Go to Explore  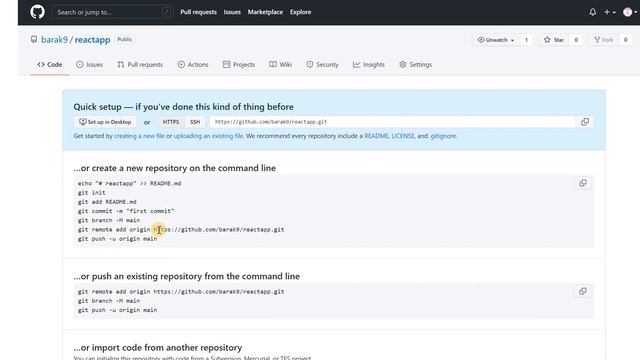pyautogui.click(x=300, y=12)
